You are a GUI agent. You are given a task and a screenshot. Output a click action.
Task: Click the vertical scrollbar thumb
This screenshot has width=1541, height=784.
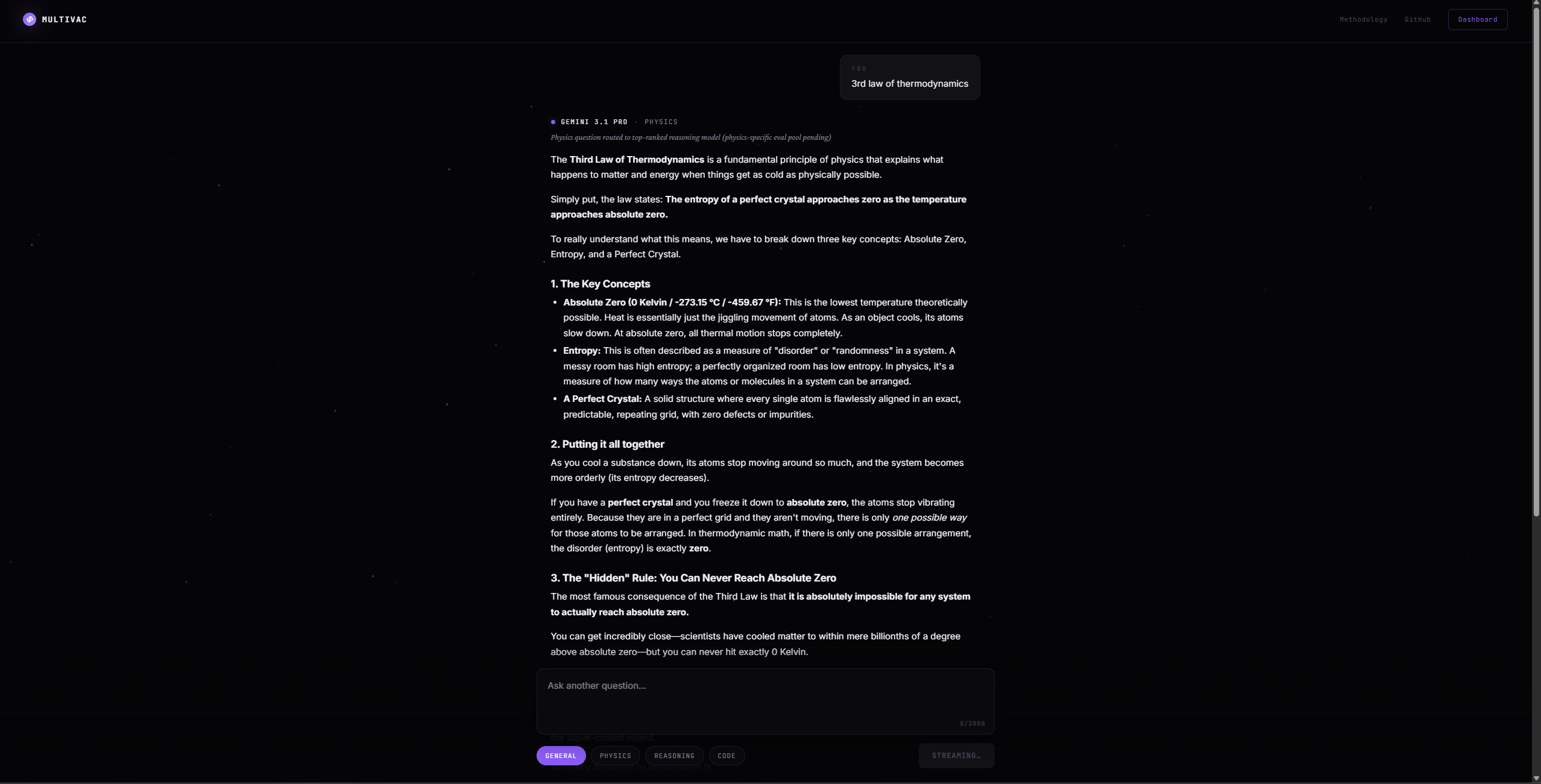click(x=1536, y=262)
